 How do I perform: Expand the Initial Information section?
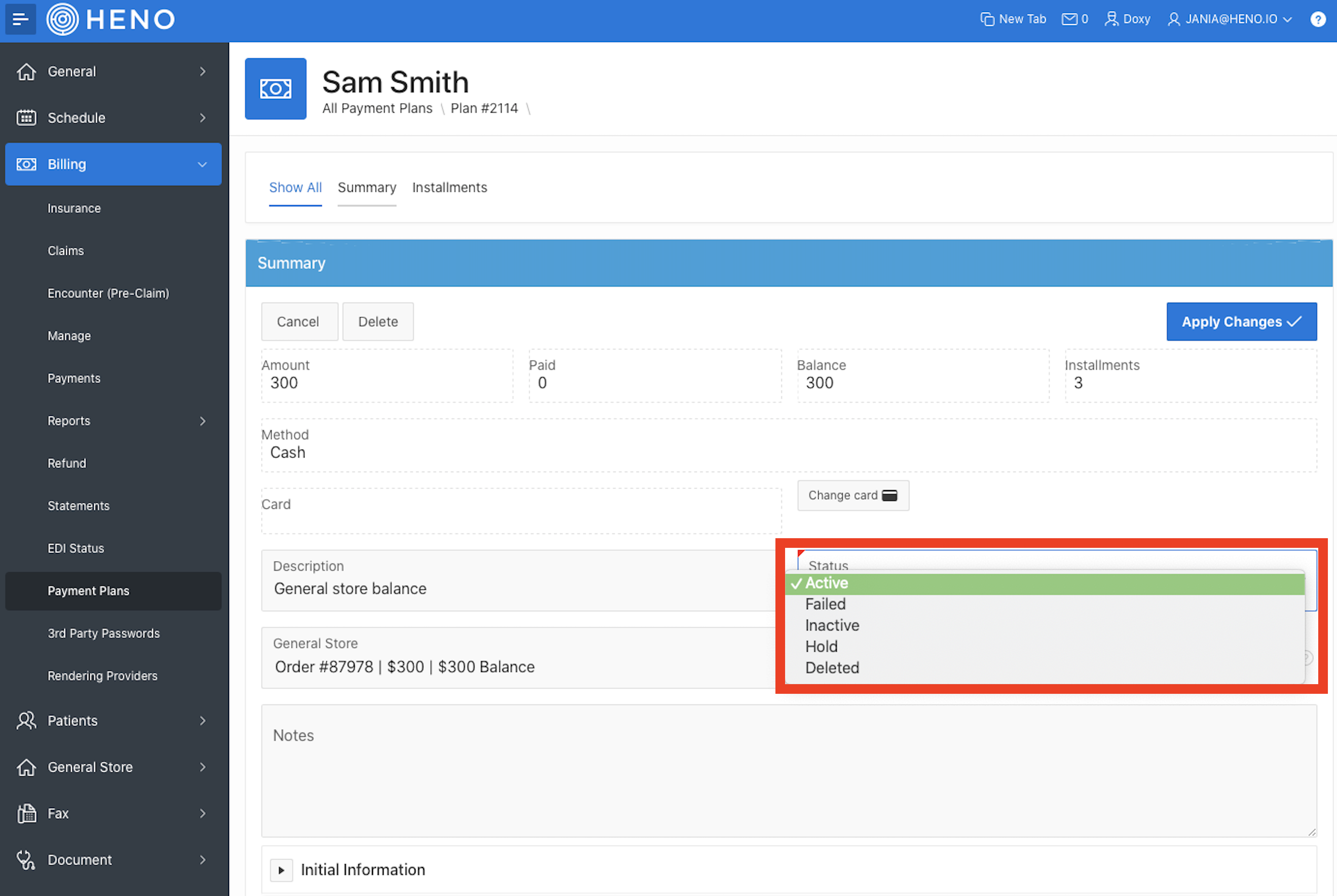[x=281, y=870]
